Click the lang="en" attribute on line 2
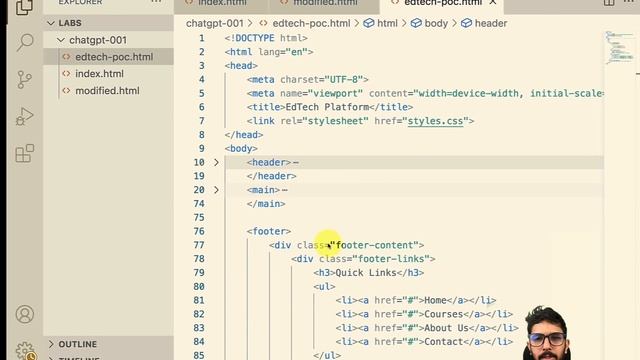The width and height of the screenshot is (640, 360). (x=282, y=52)
